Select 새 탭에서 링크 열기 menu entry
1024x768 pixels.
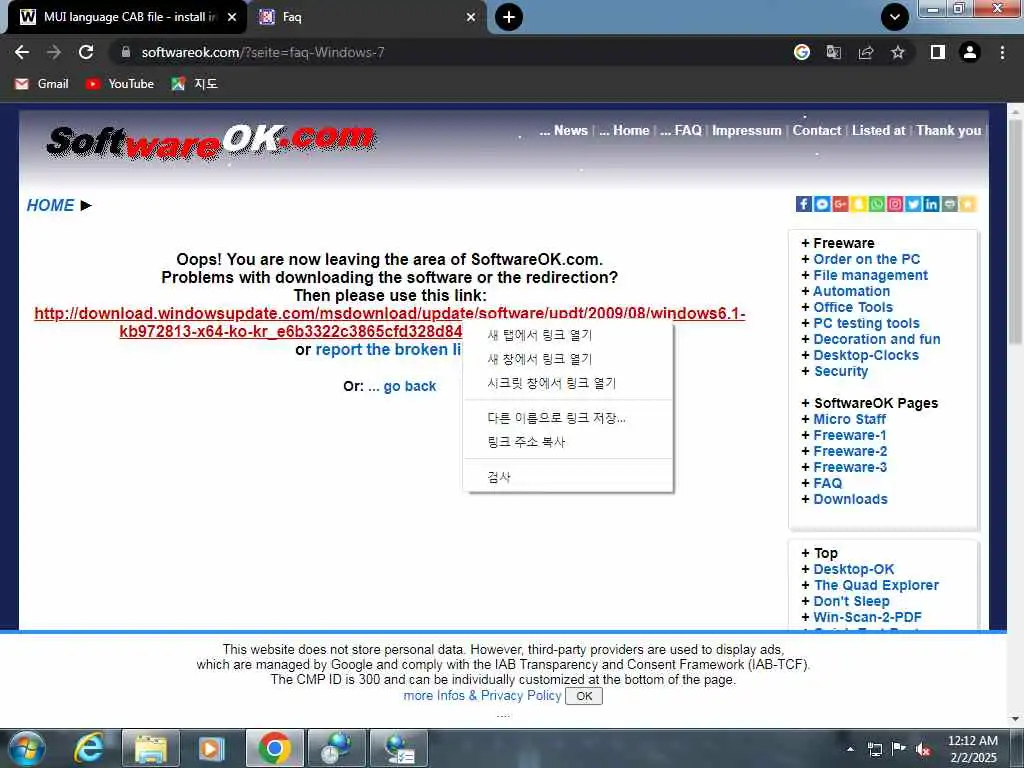coord(568,335)
